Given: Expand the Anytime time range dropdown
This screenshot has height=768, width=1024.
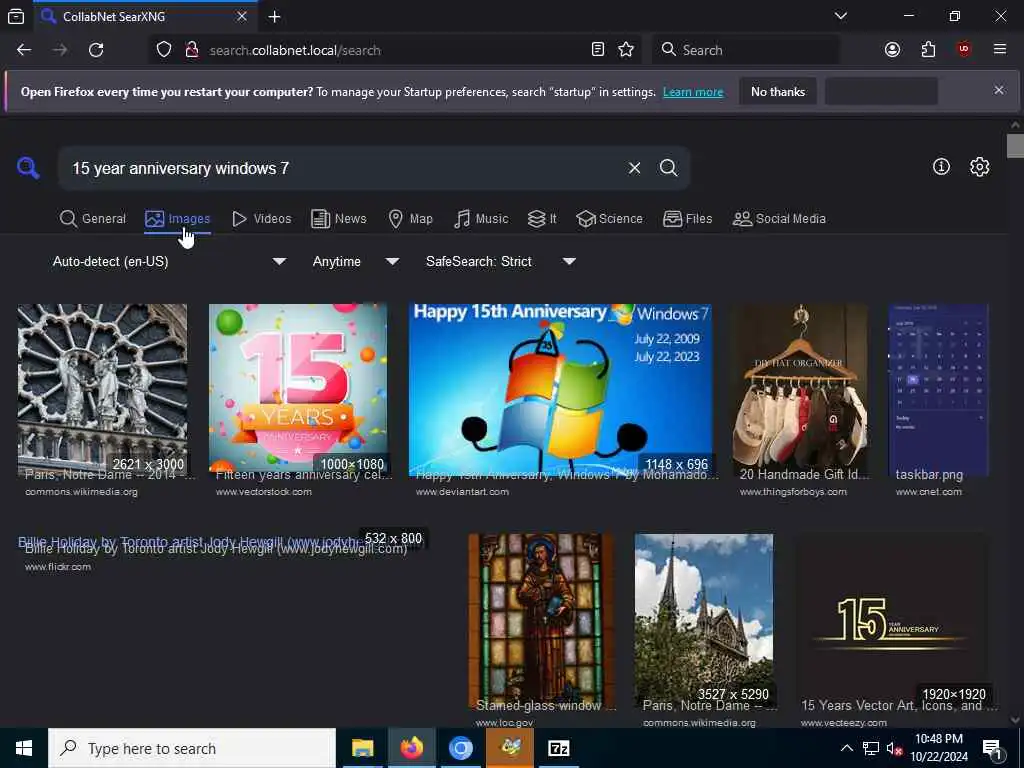Looking at the screenshot, I should pyautogui.click(x=355, y=261).
